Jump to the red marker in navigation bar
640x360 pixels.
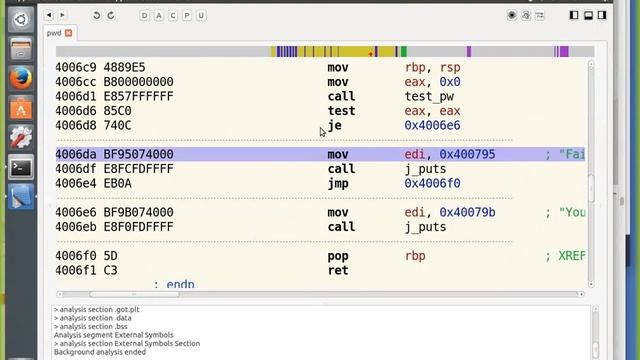[x=371, y=54]
